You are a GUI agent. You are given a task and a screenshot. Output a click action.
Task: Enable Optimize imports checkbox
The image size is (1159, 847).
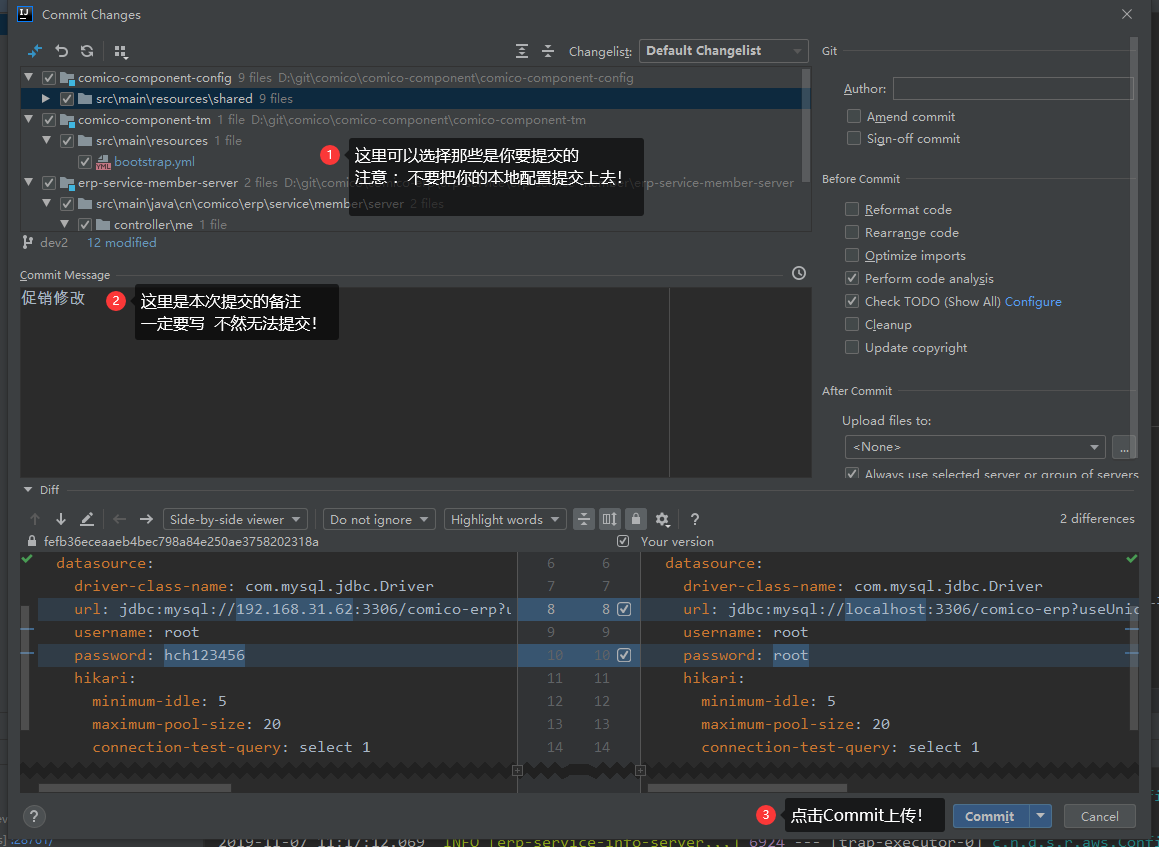click(x=852, y=255)
